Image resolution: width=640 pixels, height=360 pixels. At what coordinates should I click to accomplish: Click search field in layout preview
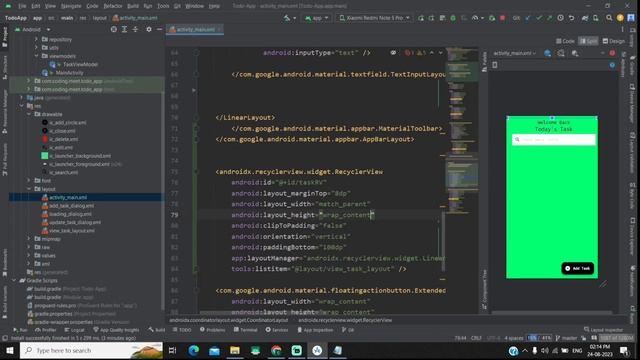554,140
